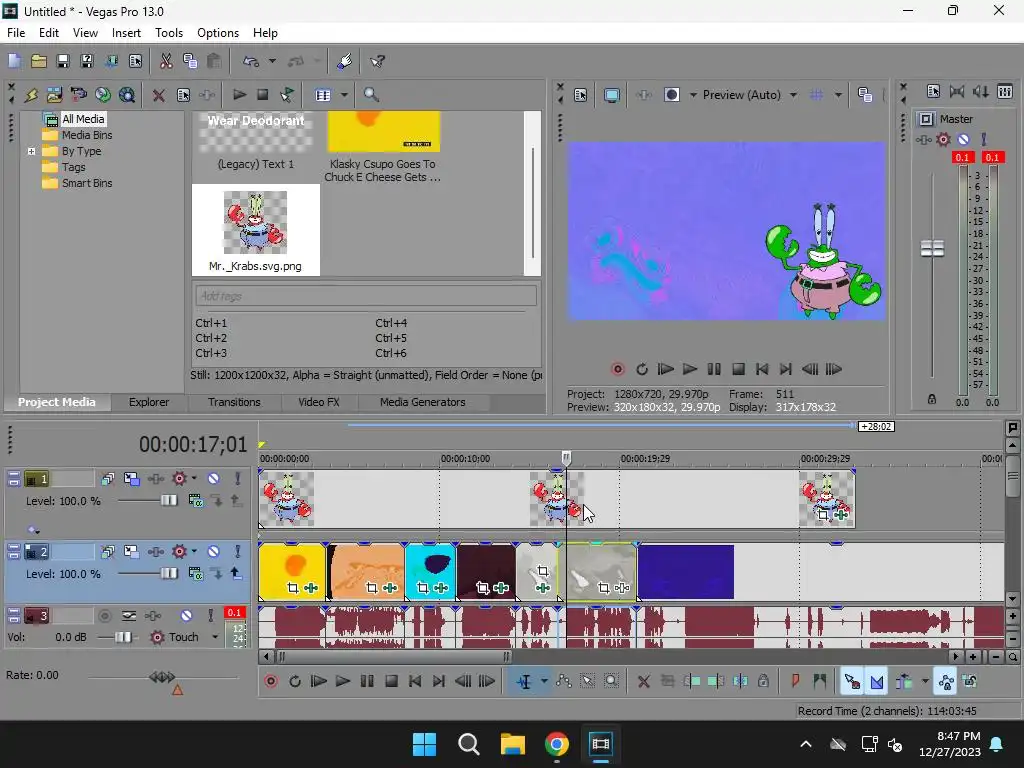The width and height of the screenshot is (1024, 768).
Task: Delete selection with the timeline toolbar X icon
Action: (x=643, y=682)
